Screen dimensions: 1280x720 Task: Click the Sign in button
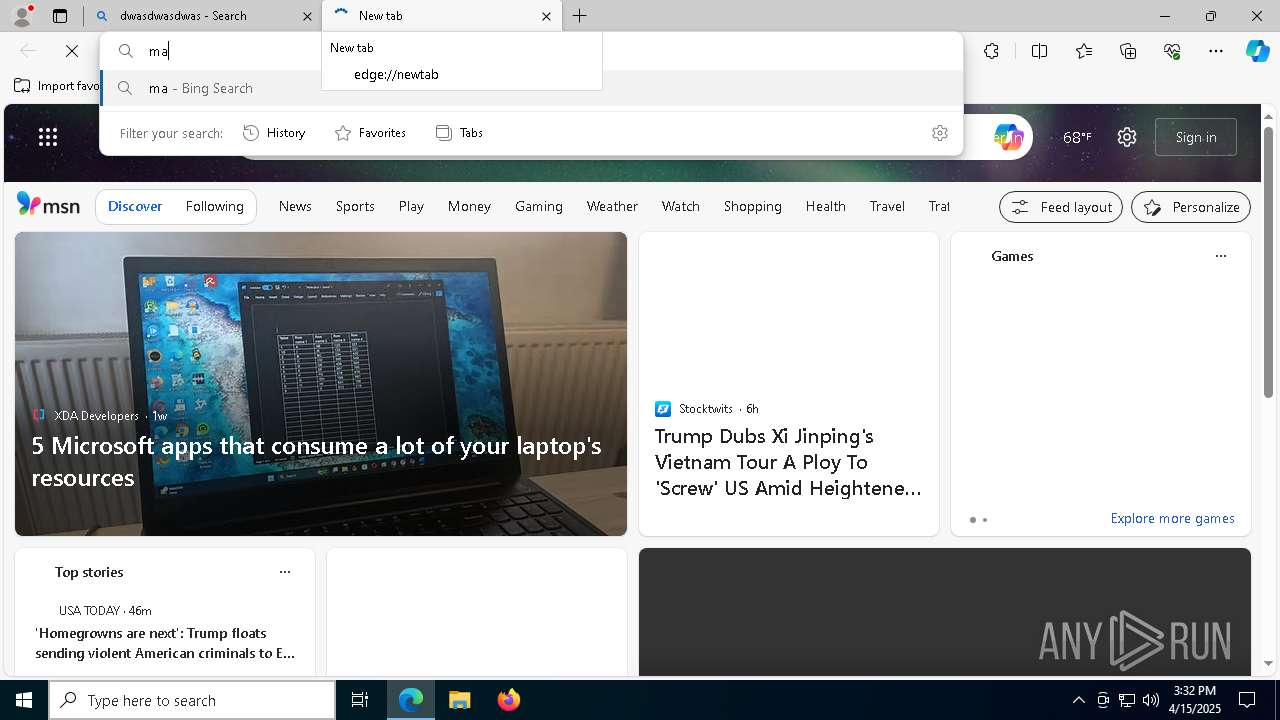click(1196, 137)
